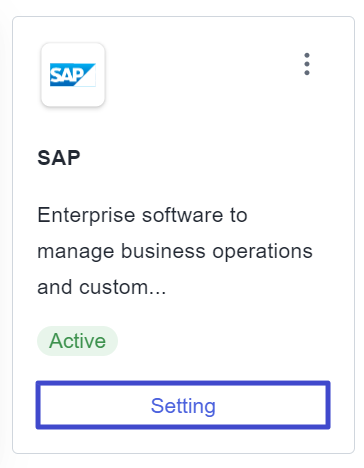This screenshot has height=468, width=364.
Task: Open the SAP card's kebab menu
Action: [x=307, y=64]
